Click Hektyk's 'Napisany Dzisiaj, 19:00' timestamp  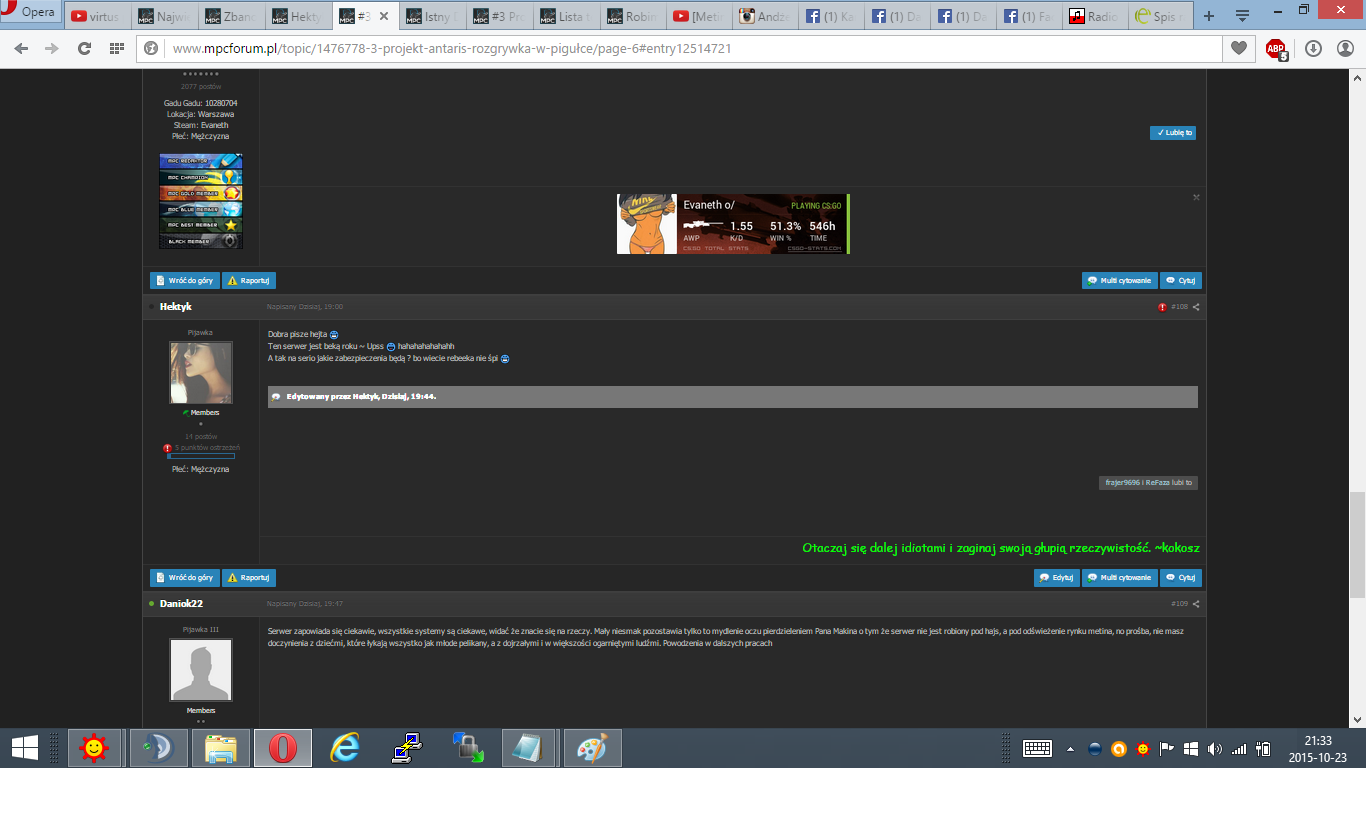(x=305, y=307)
